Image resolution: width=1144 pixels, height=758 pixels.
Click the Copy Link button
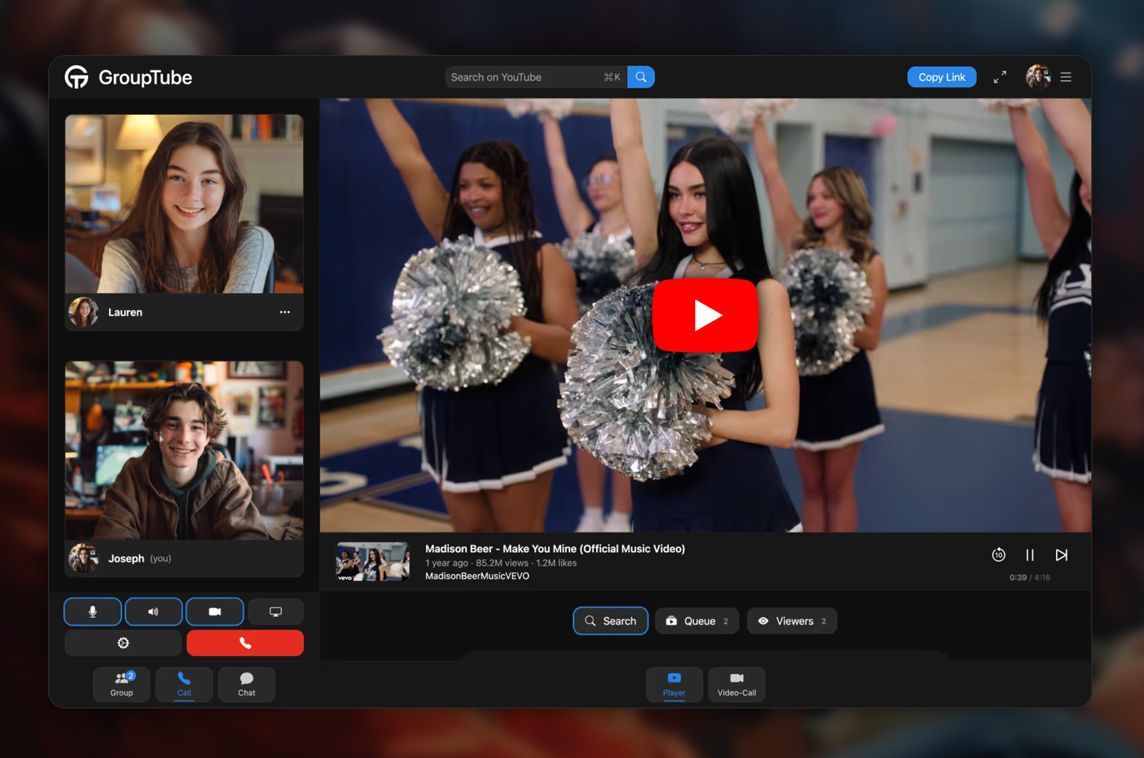pyautogui.click(x=941, y=77)
